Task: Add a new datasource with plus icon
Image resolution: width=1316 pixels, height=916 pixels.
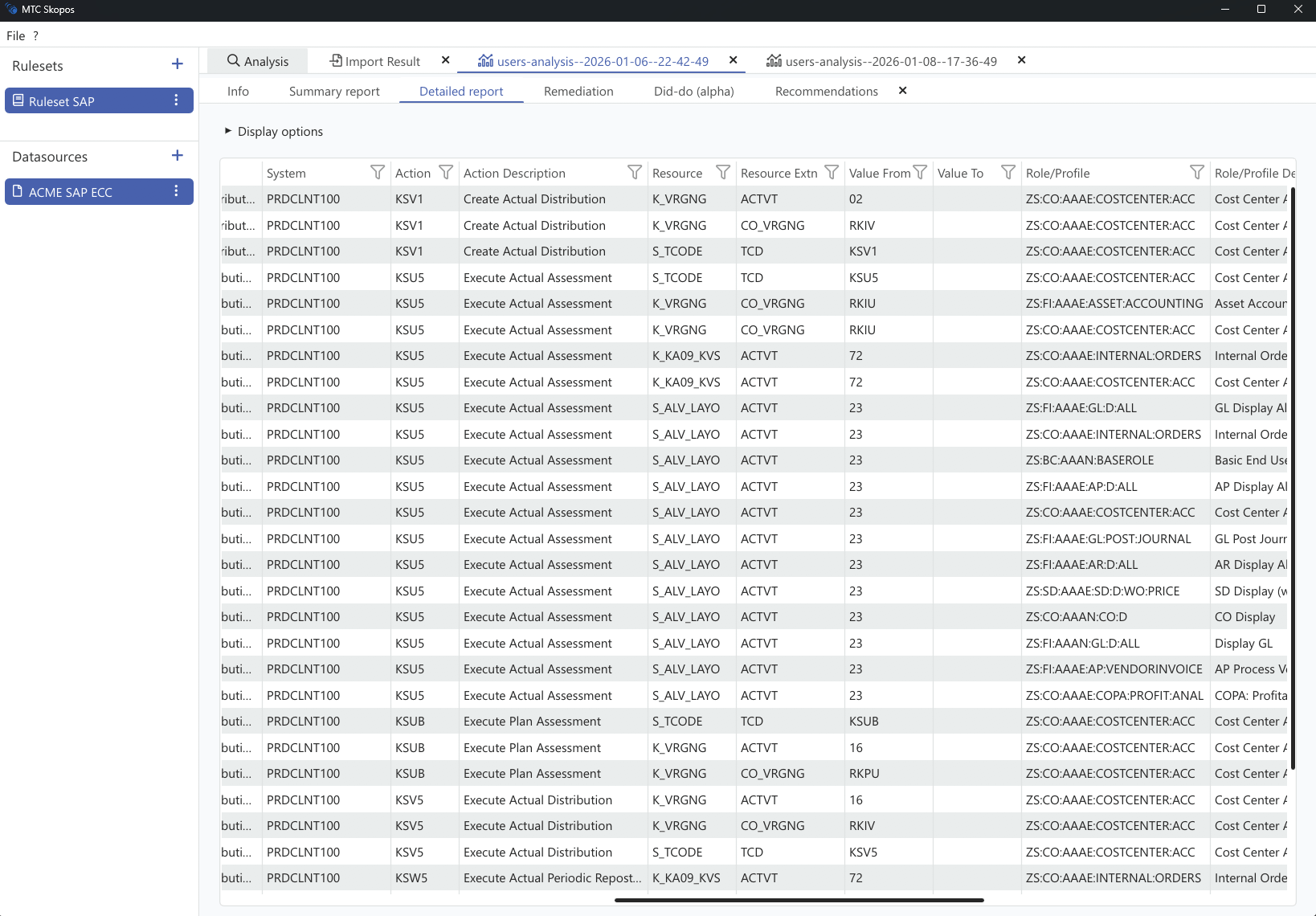Action: [x=178, y=156]
